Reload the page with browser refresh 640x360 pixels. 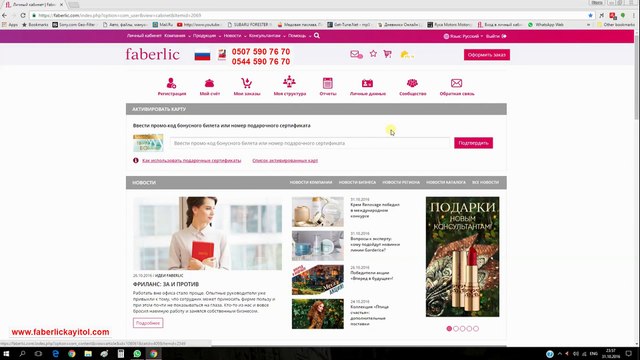(23, 16)
